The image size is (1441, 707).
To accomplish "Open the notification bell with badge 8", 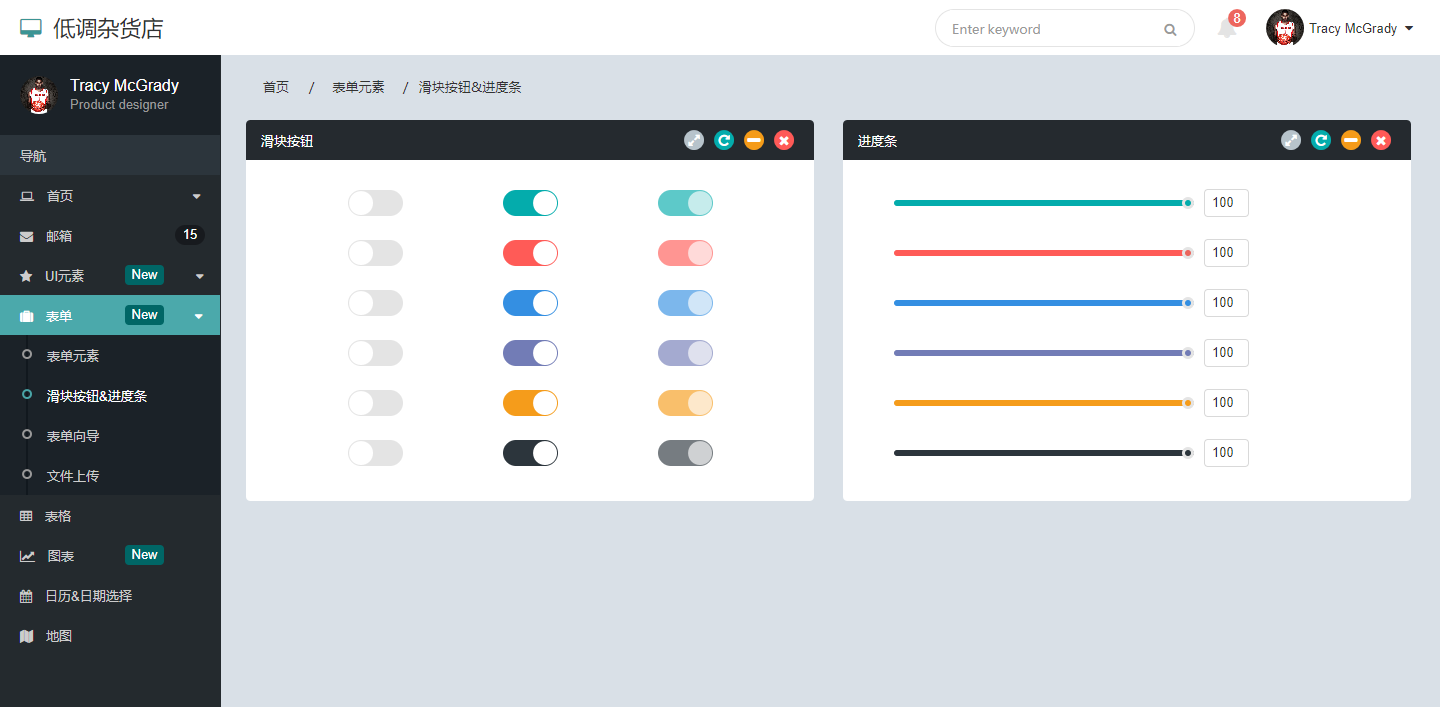I will point(1227,29).
